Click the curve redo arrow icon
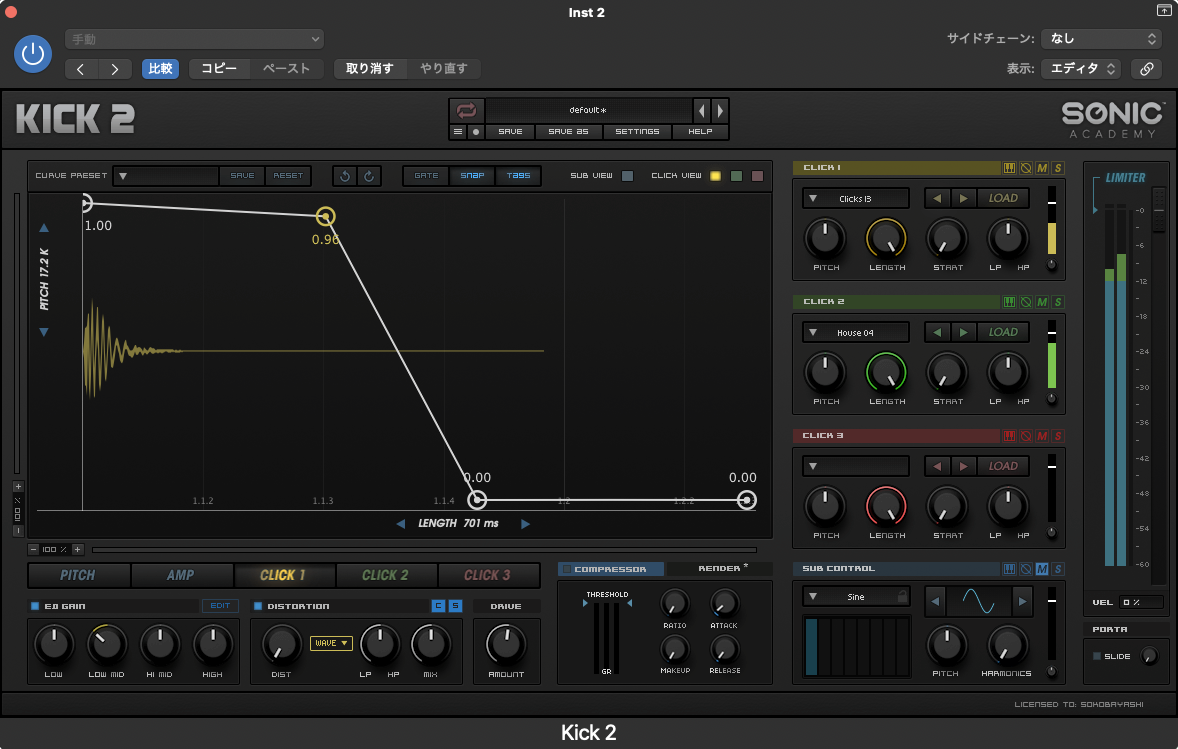1178x749 pixels. tap(369, 176)
